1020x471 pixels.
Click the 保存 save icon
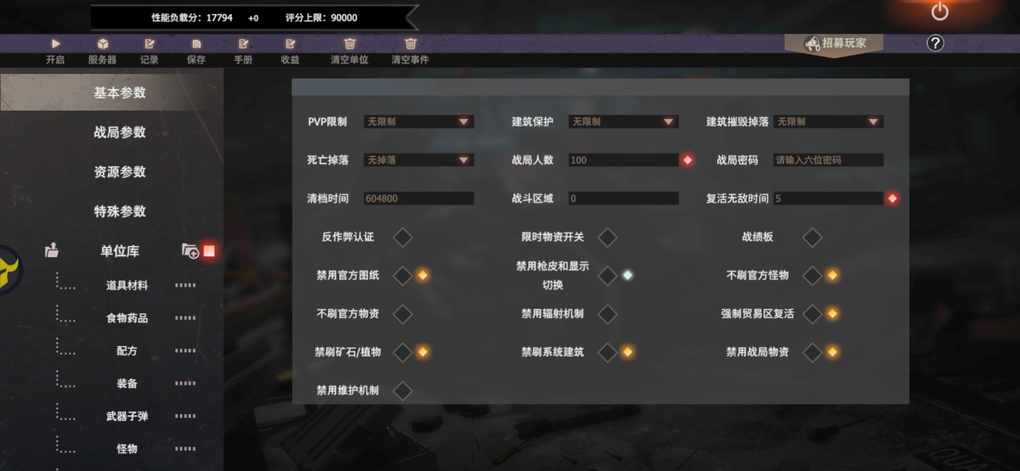coord(196,44)
